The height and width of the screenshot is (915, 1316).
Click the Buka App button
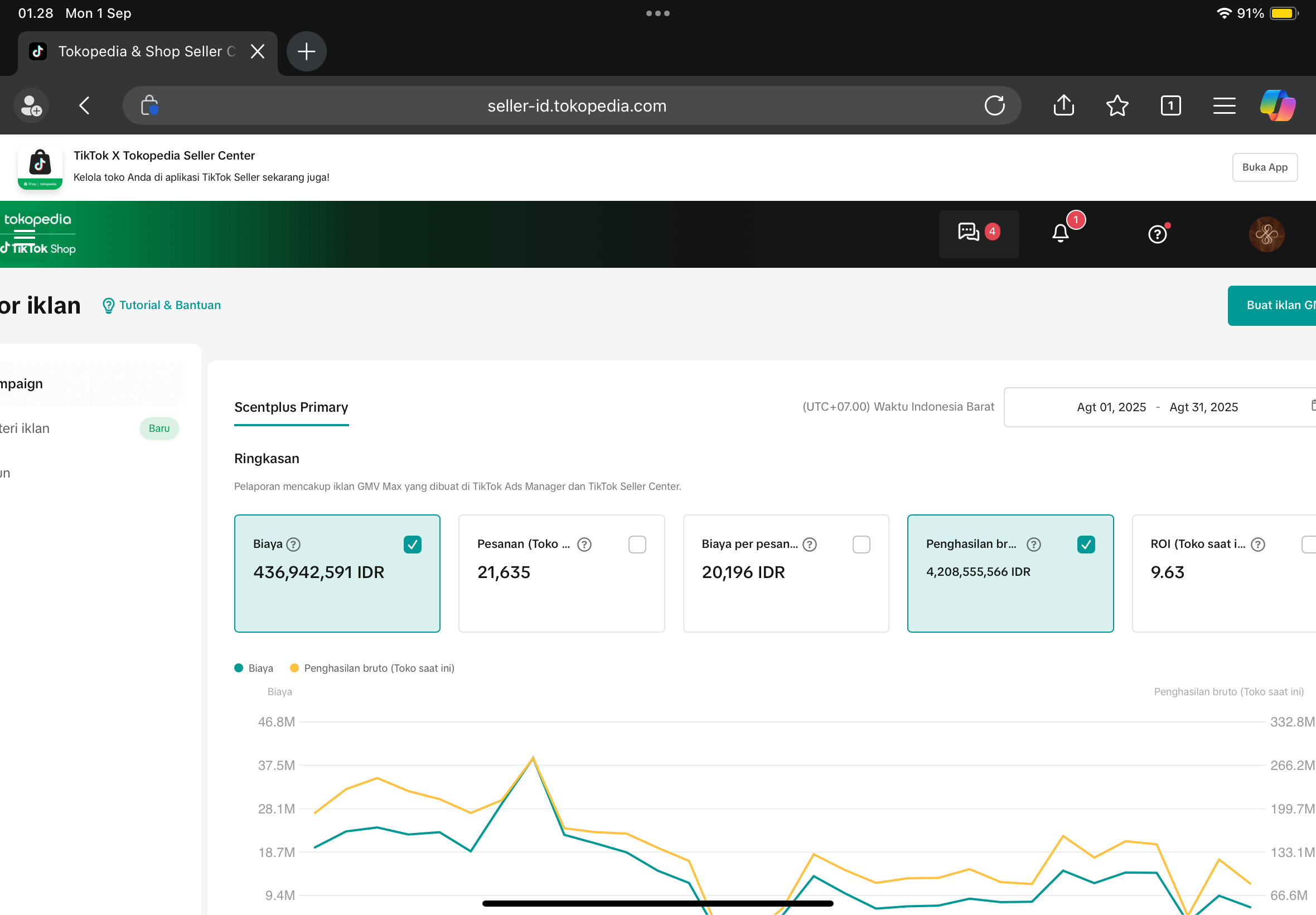tap(1265, 167)
